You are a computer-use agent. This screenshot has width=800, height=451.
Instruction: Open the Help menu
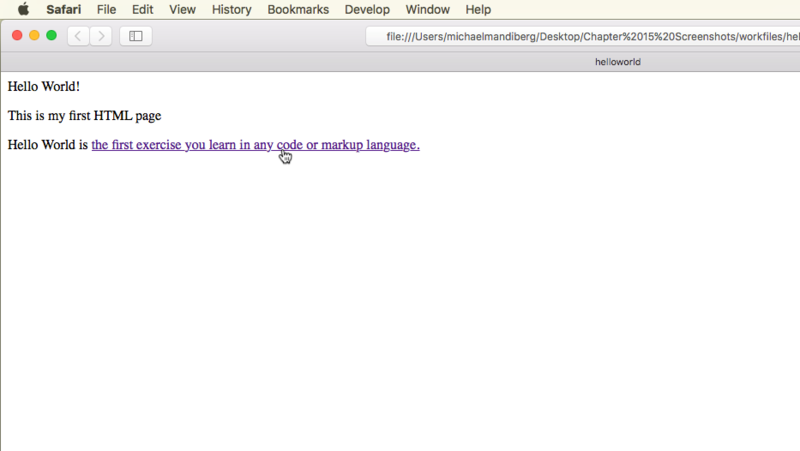click(x=478, y=9)
